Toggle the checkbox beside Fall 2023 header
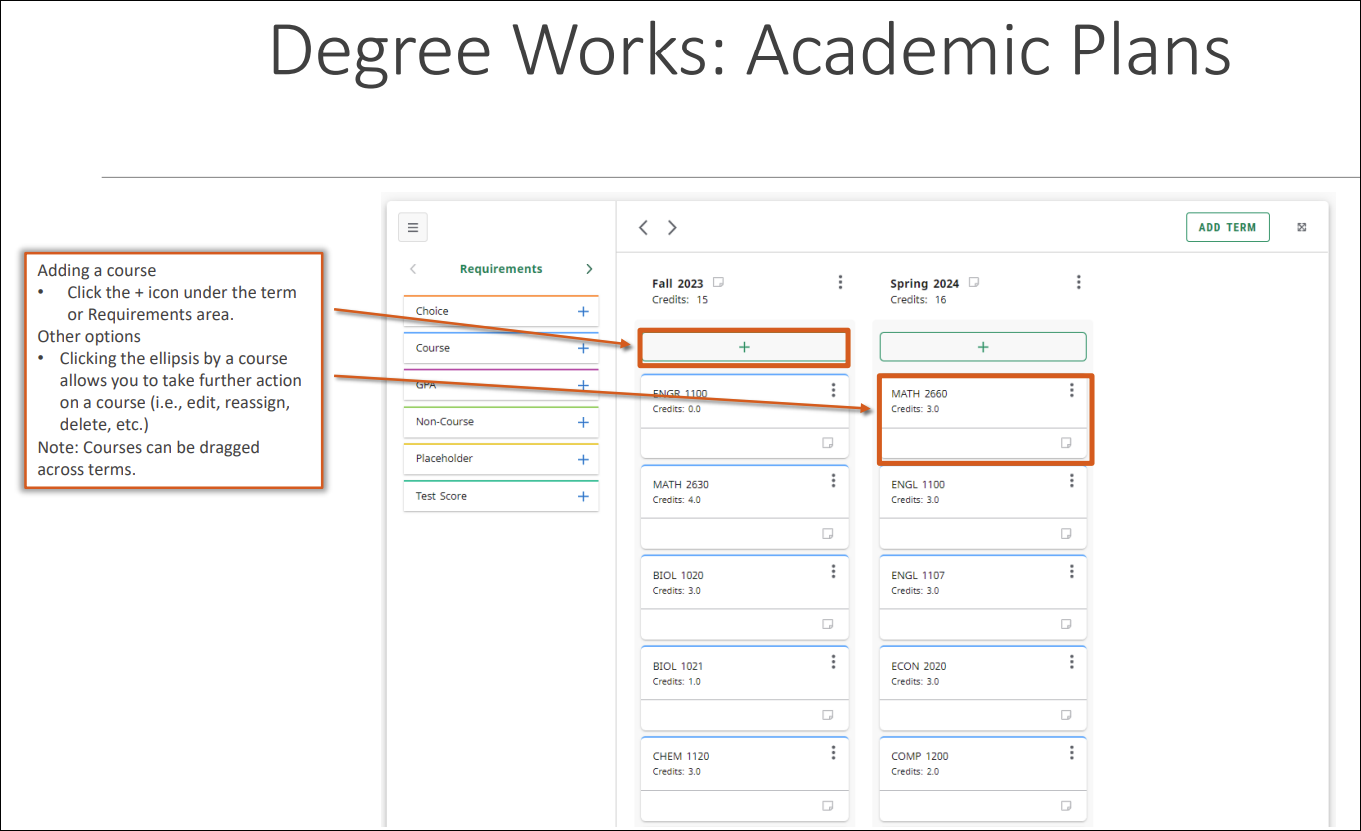 coord(718,281)
